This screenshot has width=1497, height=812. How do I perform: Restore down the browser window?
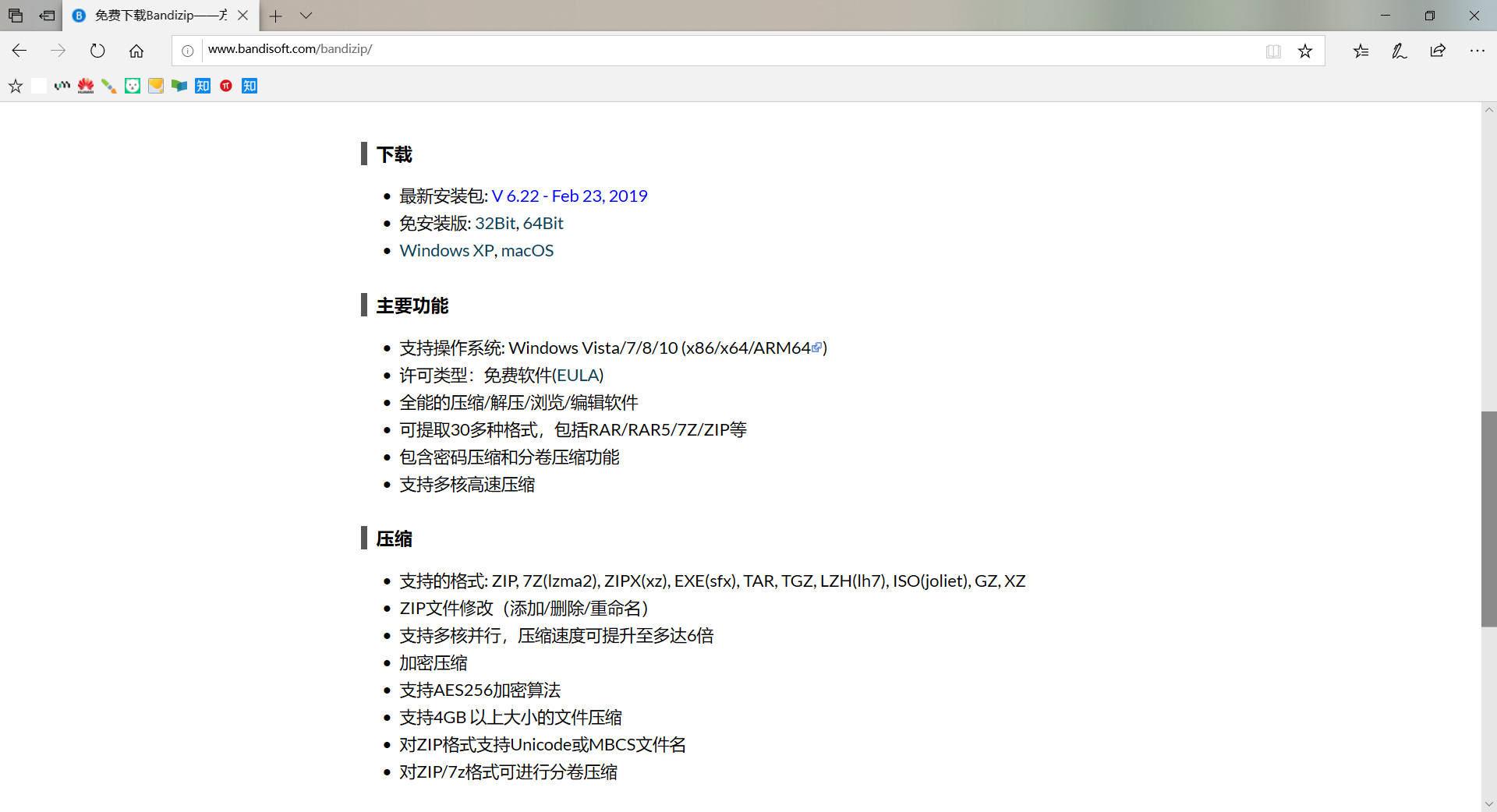pos(1430,16)
